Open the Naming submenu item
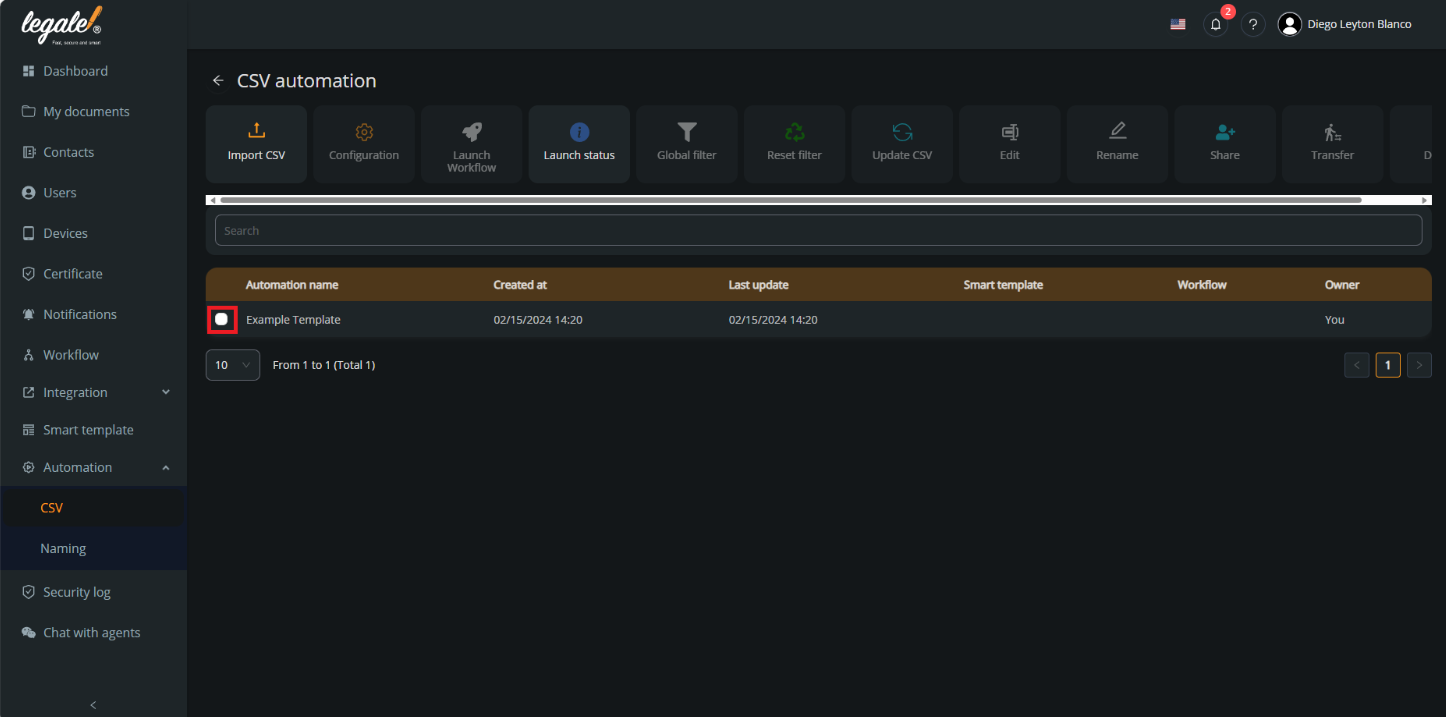 63,549
